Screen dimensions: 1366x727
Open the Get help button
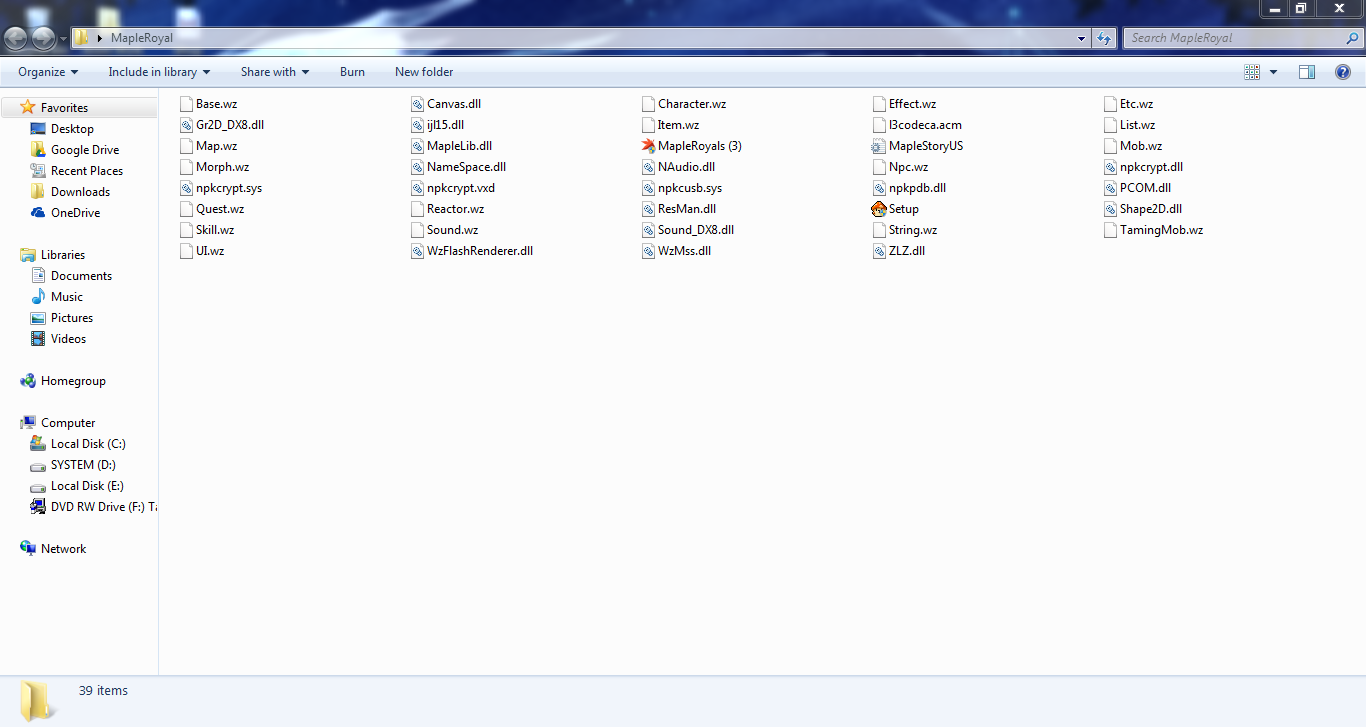pos(1343,72)
